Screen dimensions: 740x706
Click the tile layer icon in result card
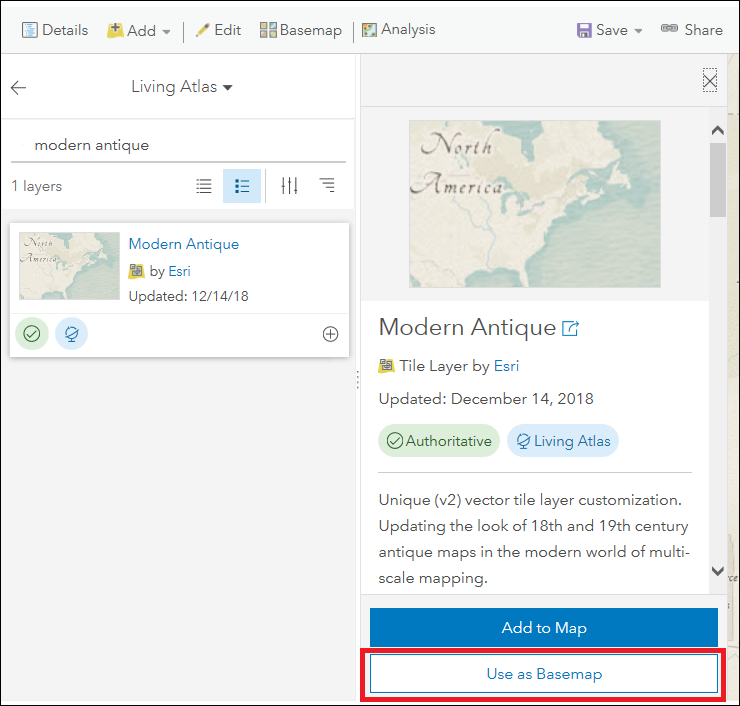click(136, 271)
